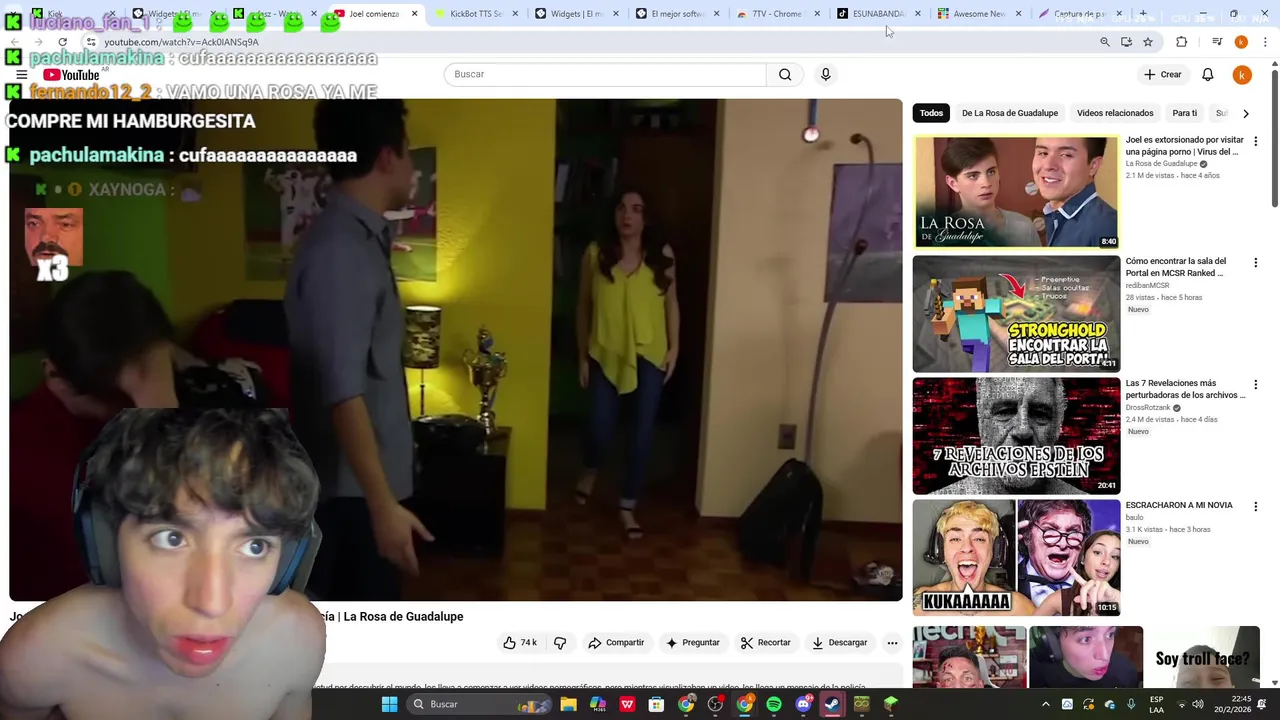Viewport: 1280px width, 720px height.
Task: Open options for Joel es extorsionado video
Action: click(1255, 141)
